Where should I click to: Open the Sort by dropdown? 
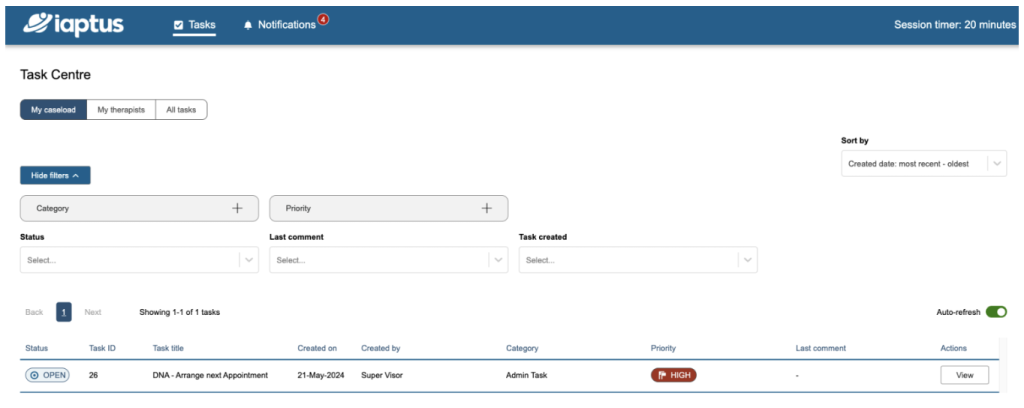[x=924, y=164]
